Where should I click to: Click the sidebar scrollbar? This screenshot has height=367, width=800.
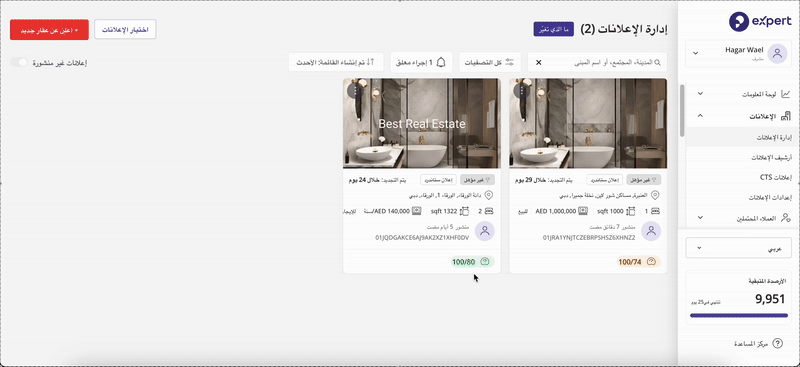point(682,110)
